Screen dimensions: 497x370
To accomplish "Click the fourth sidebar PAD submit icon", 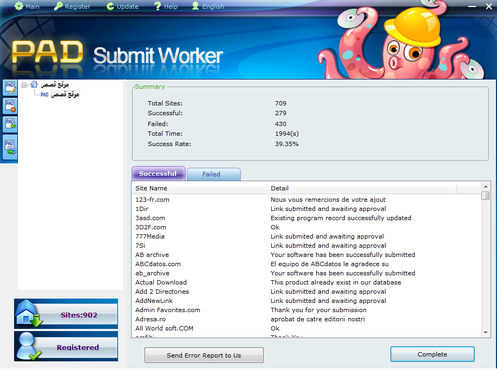I will (10, 147).
